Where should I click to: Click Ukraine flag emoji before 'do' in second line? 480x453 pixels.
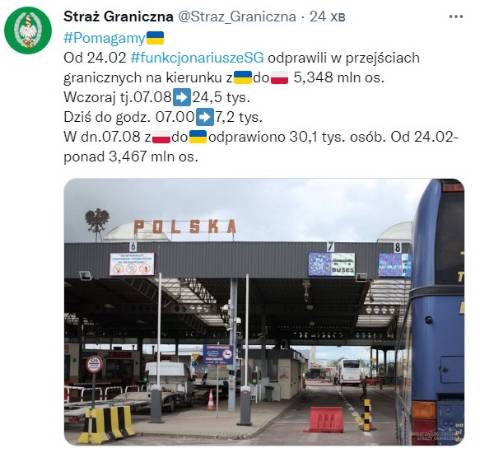[x=243, y=78]
